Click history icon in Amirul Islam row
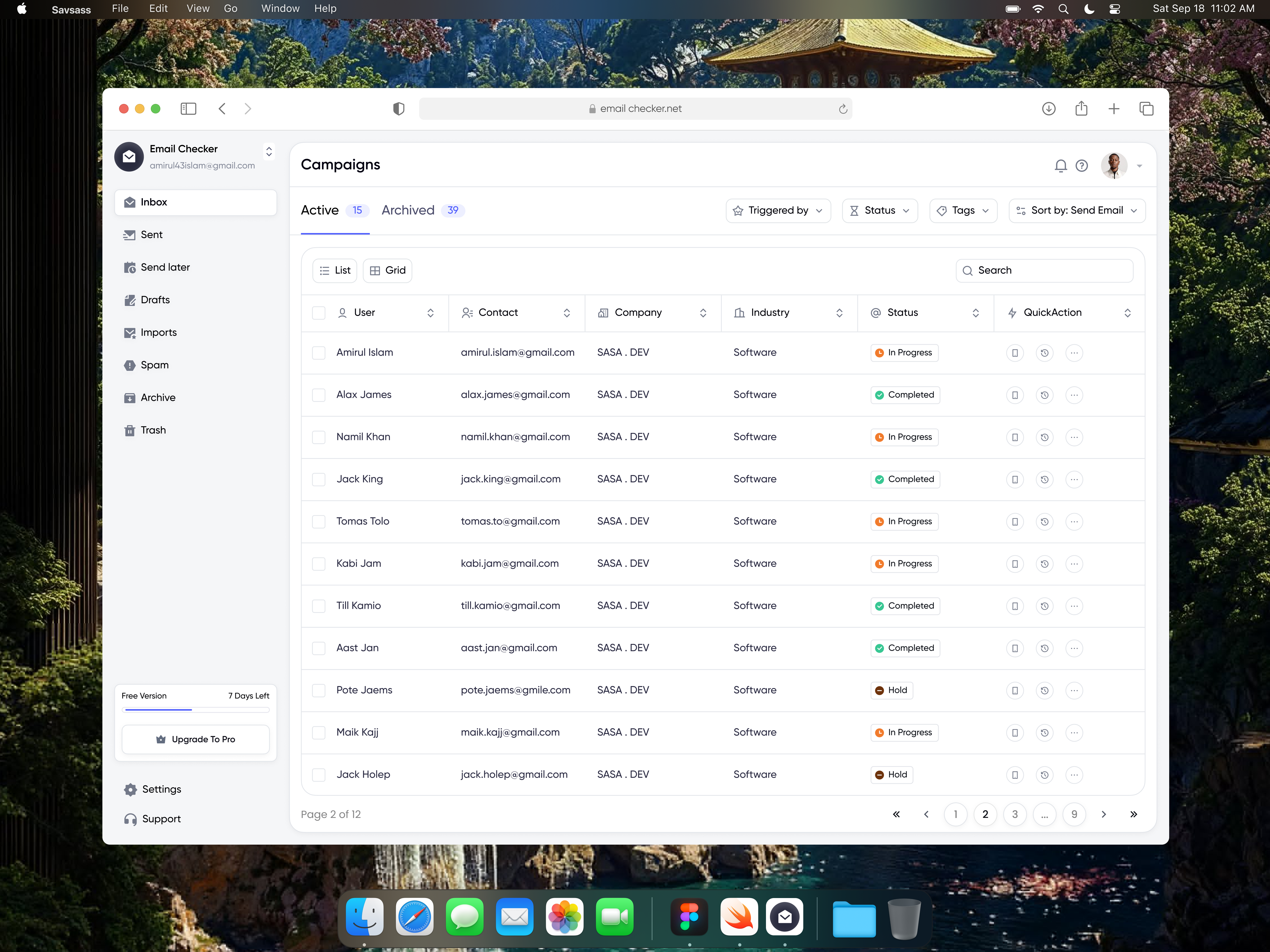This screenshot has height=952, width=1270. 1044,353
